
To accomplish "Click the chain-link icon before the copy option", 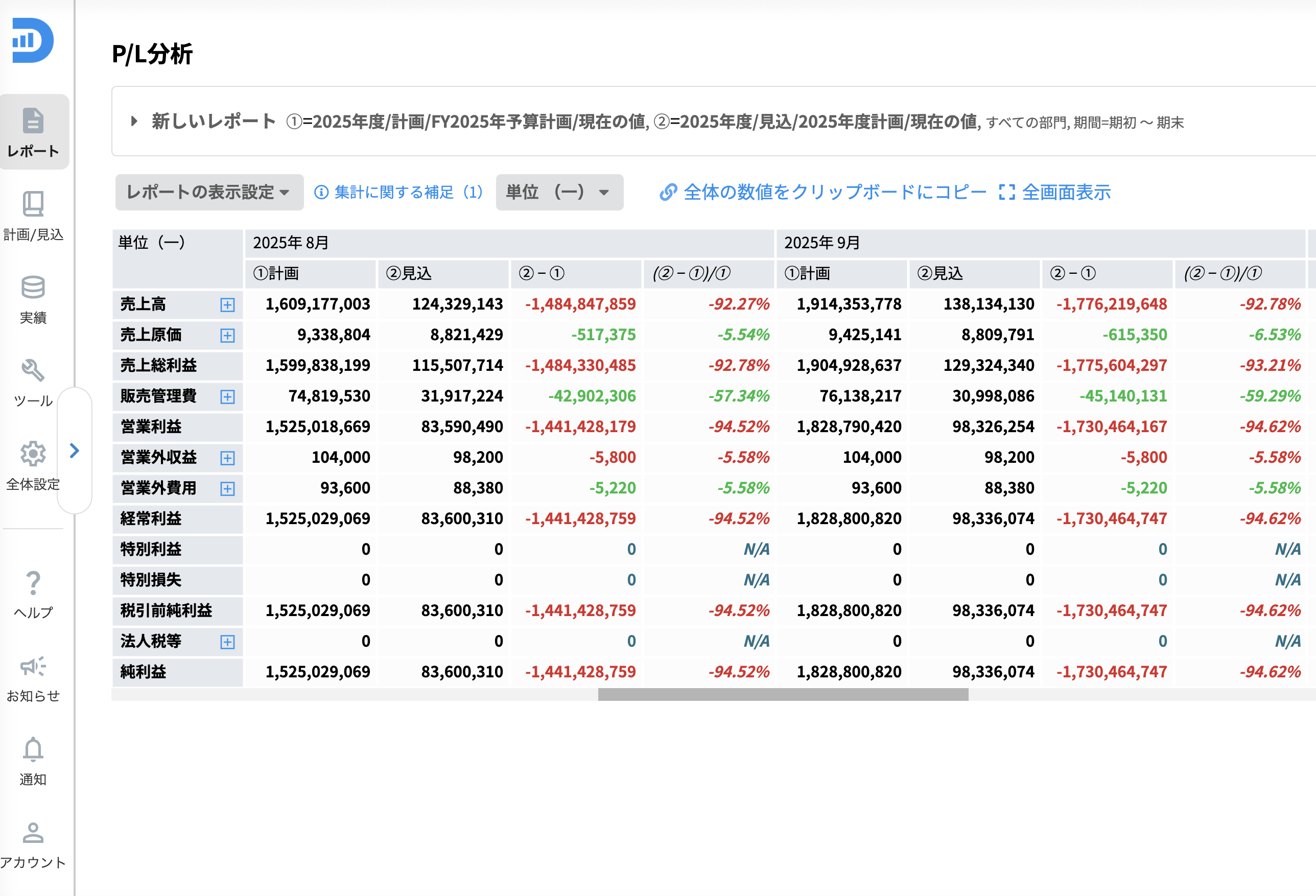I will (669, 192).
